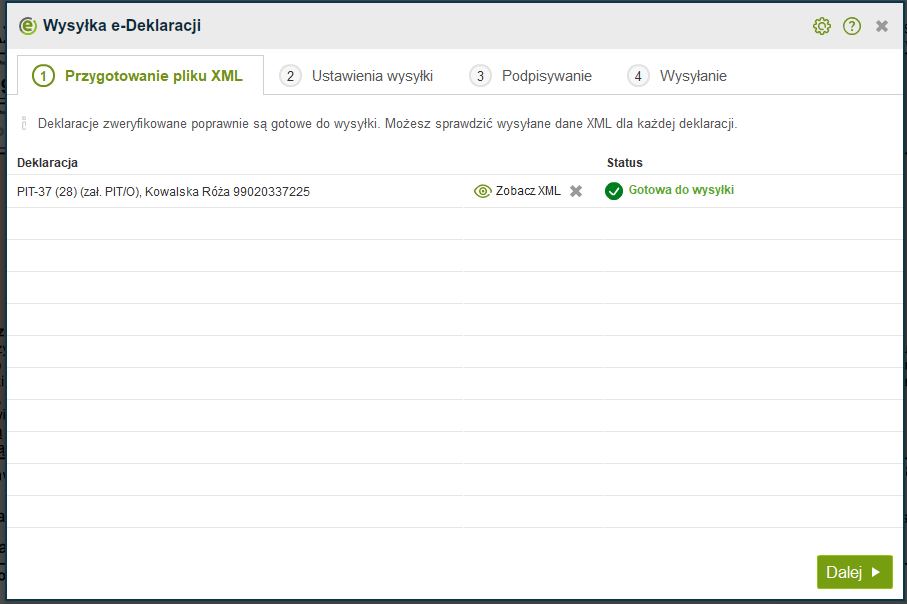Remove the PIT-37 declaration with the gray X

click(x=576, y=191)
